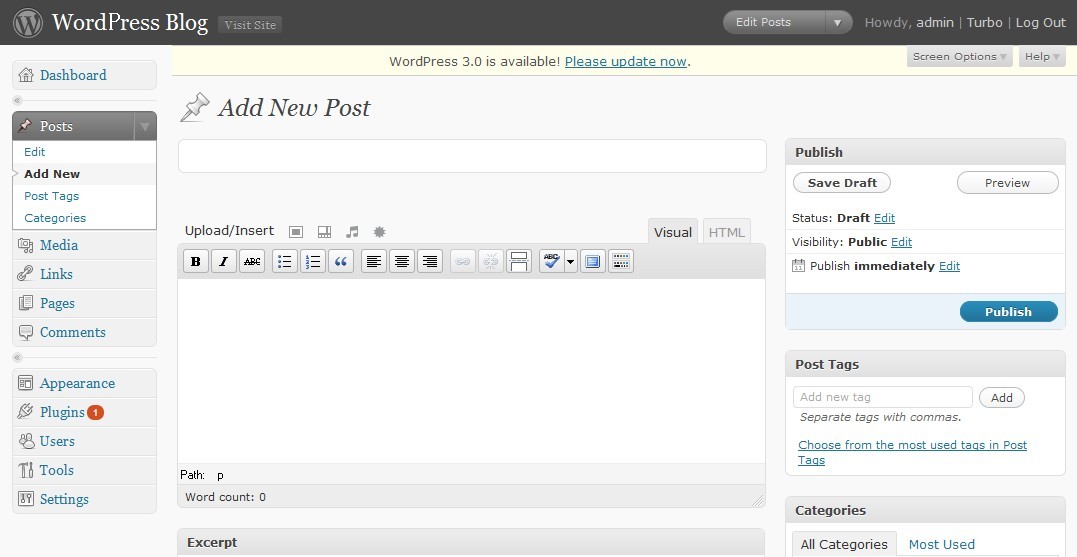Click the Add tag button
The height and width of the screenshot is (557, 1077).
click(1001, 398)
